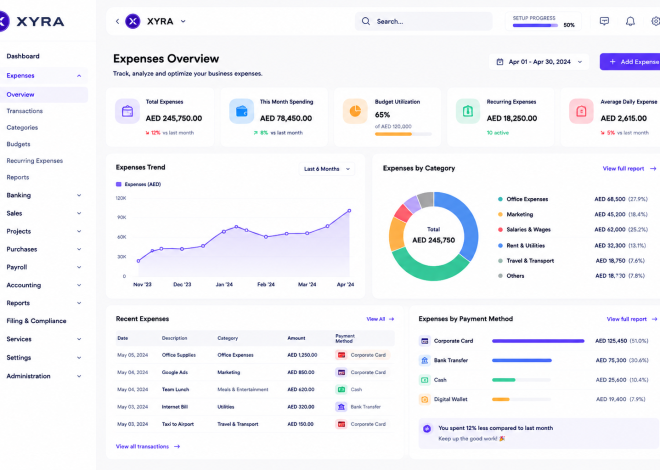Open the XYRA workspace switcher chevron
660x470 pixels.
point(183,21)
